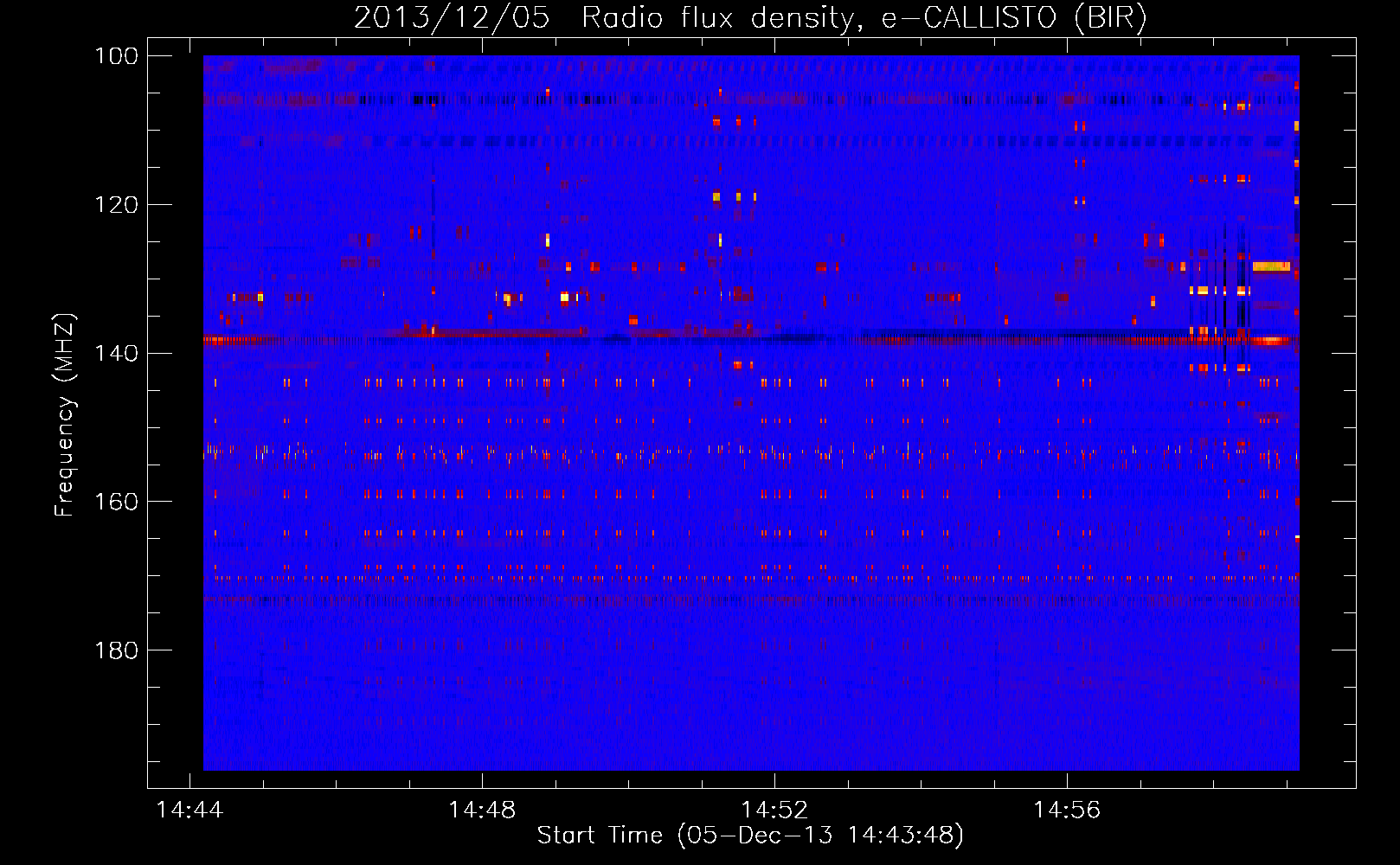Click the 14:52 time tick label

[774, 811]
